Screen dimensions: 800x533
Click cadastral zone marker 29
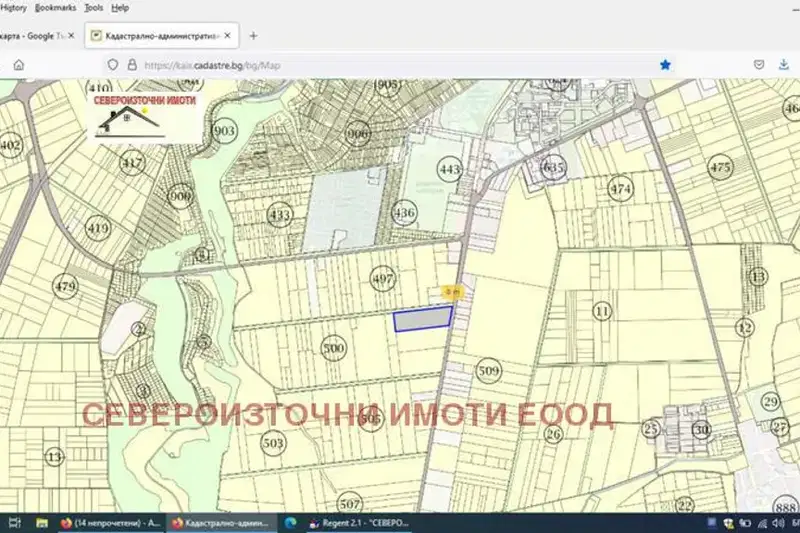(770, 401)
